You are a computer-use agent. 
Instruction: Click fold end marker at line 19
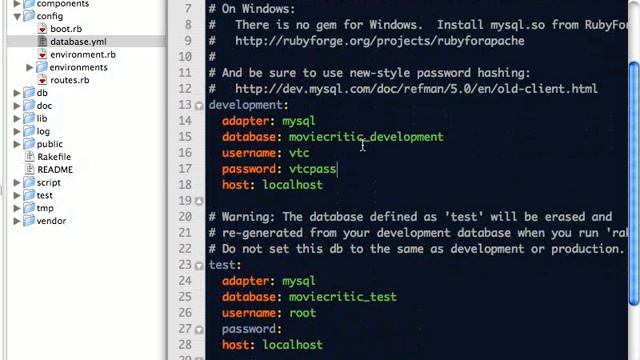[199, 201]
